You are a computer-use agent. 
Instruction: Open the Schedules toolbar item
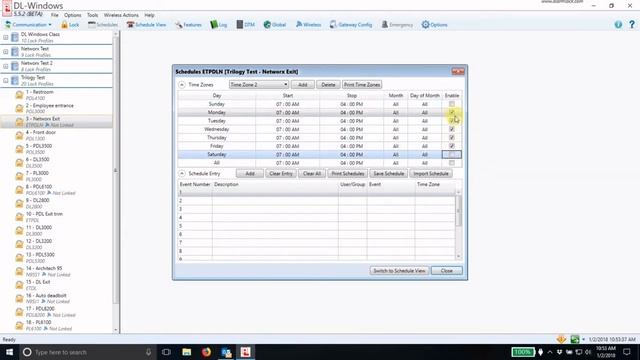(103, 24)
